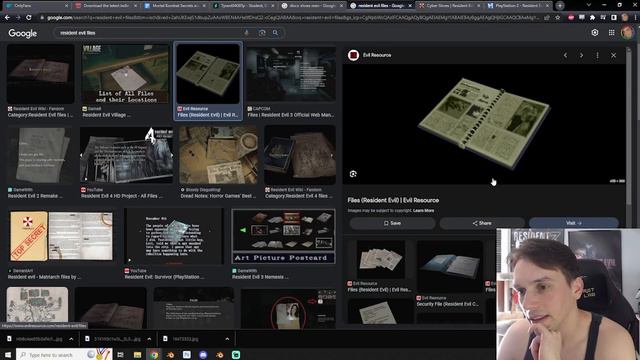Screen dimensions: 640x360
Task: Open the Chrome extensions puzzle icon
Action: [x=593, y=18]
